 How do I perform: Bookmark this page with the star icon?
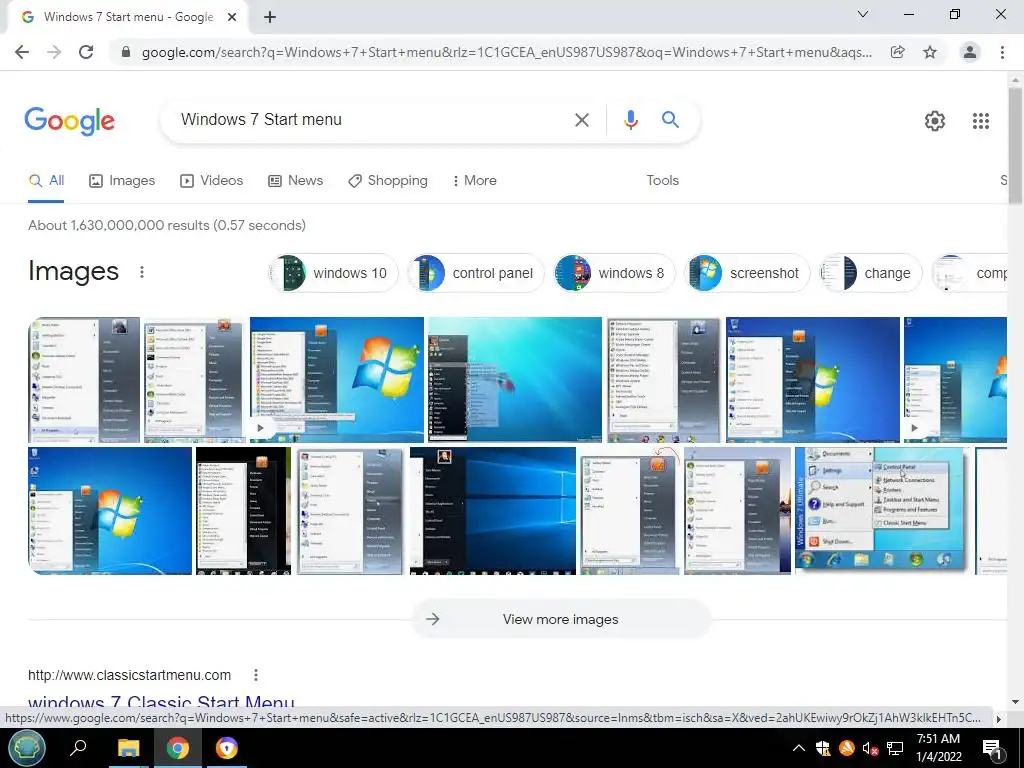tap(930, 52)
